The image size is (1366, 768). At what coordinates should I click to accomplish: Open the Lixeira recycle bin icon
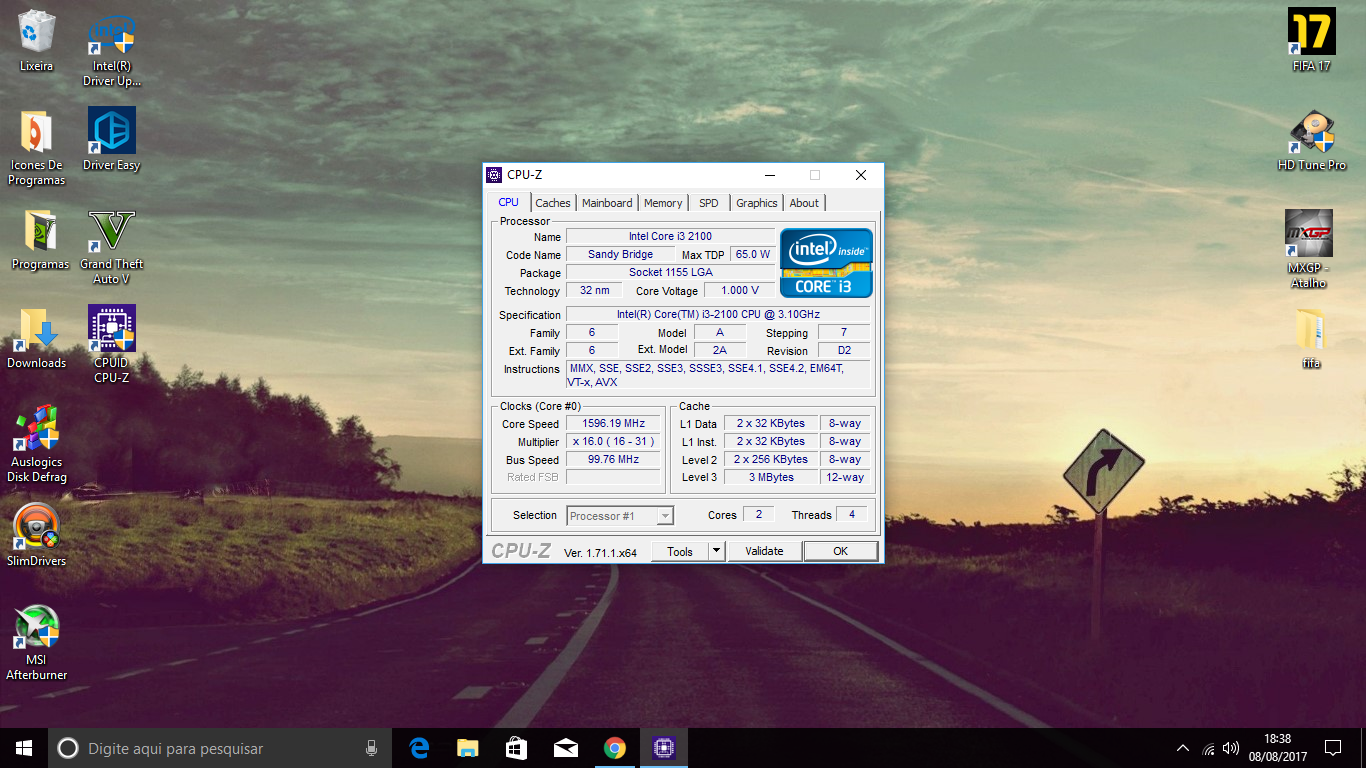pos(37,42)
